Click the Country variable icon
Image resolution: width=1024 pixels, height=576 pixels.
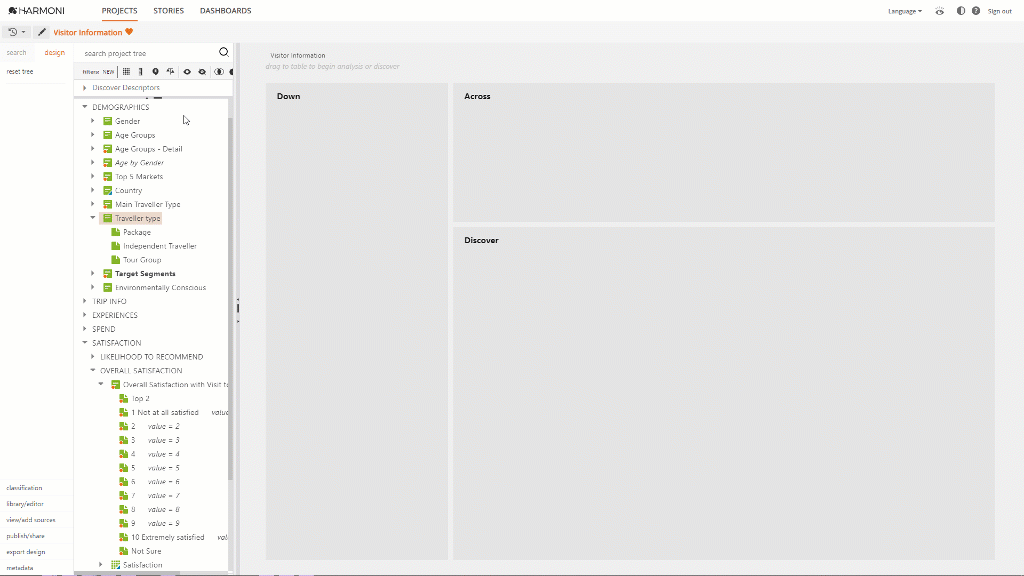point(108,190)
